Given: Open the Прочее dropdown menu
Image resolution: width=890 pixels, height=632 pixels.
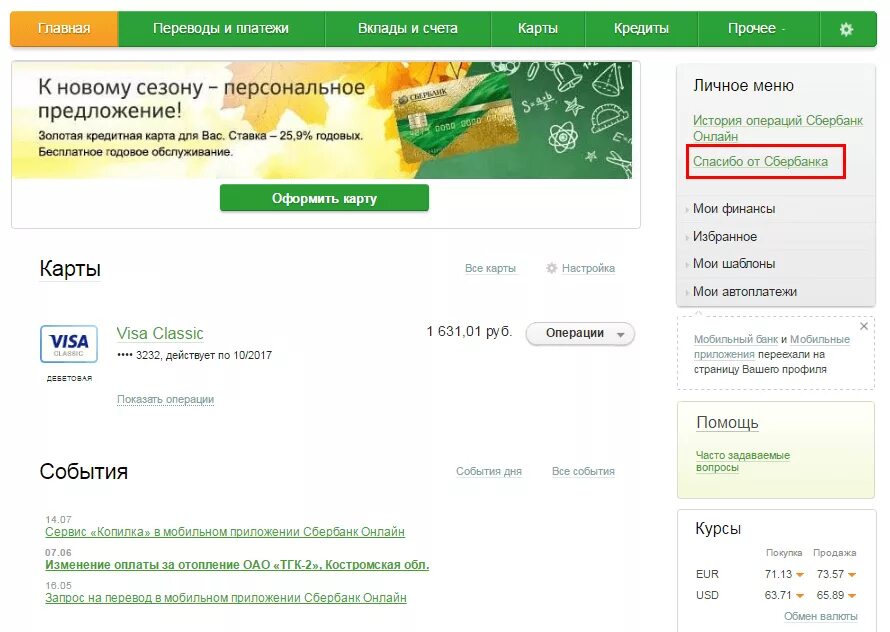Looking at the screenshot, I should (x=758, y=28).
